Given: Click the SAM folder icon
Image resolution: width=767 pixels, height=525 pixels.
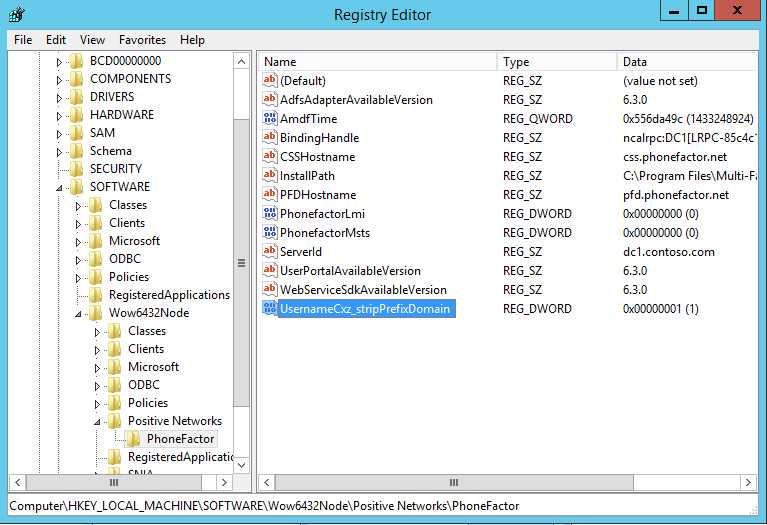Looking at the screenshot, I should click(x=76, y=133).
